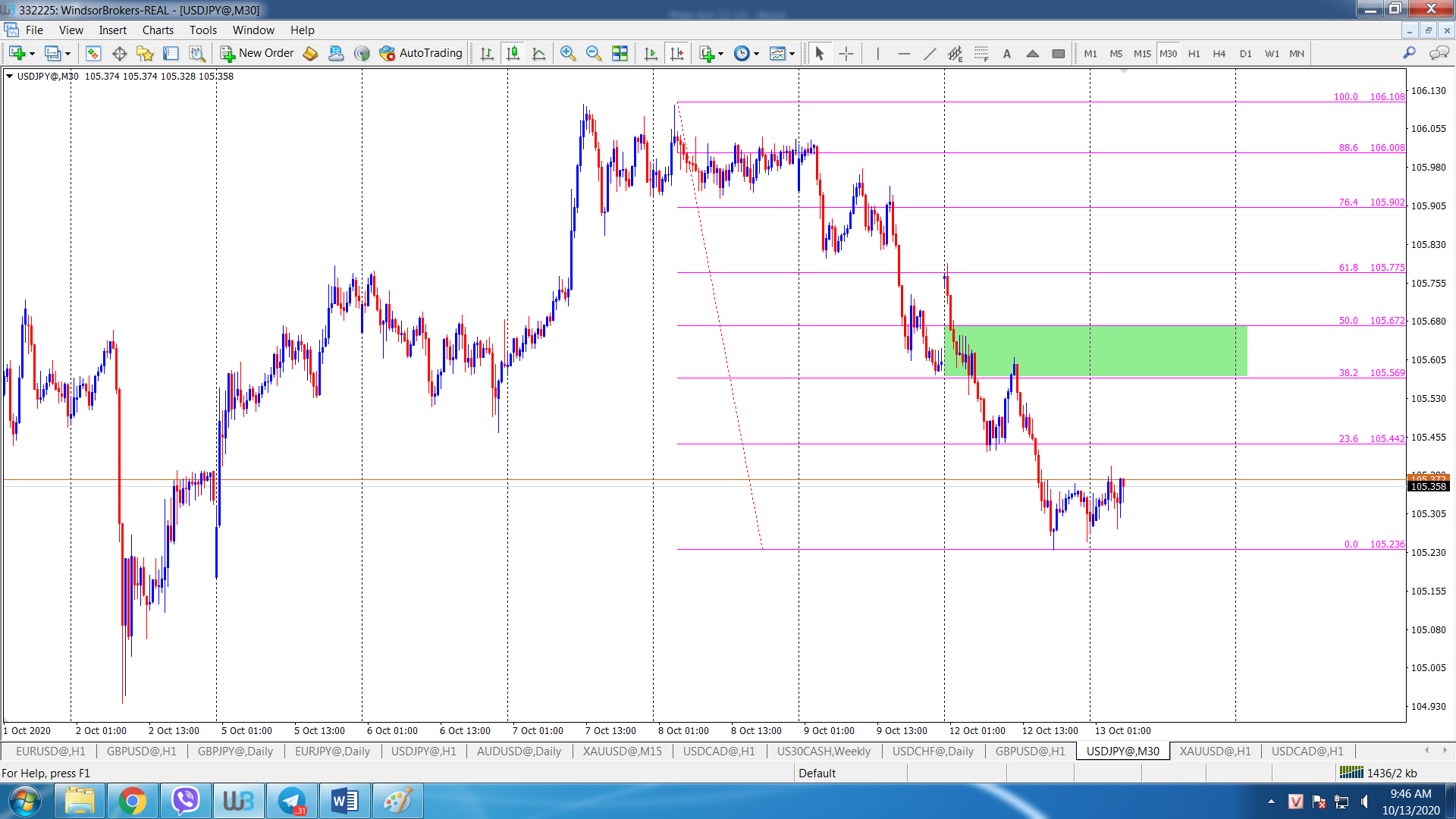
Task: Click the Zoom In magnifier
Action: click(x=568, y=53)
